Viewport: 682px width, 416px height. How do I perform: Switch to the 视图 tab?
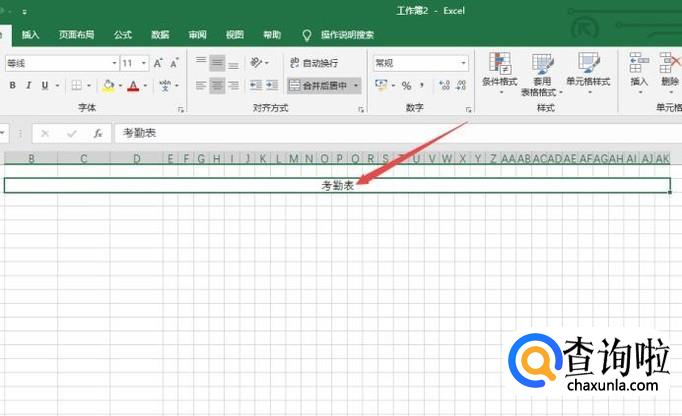click(x=235, y=35)
